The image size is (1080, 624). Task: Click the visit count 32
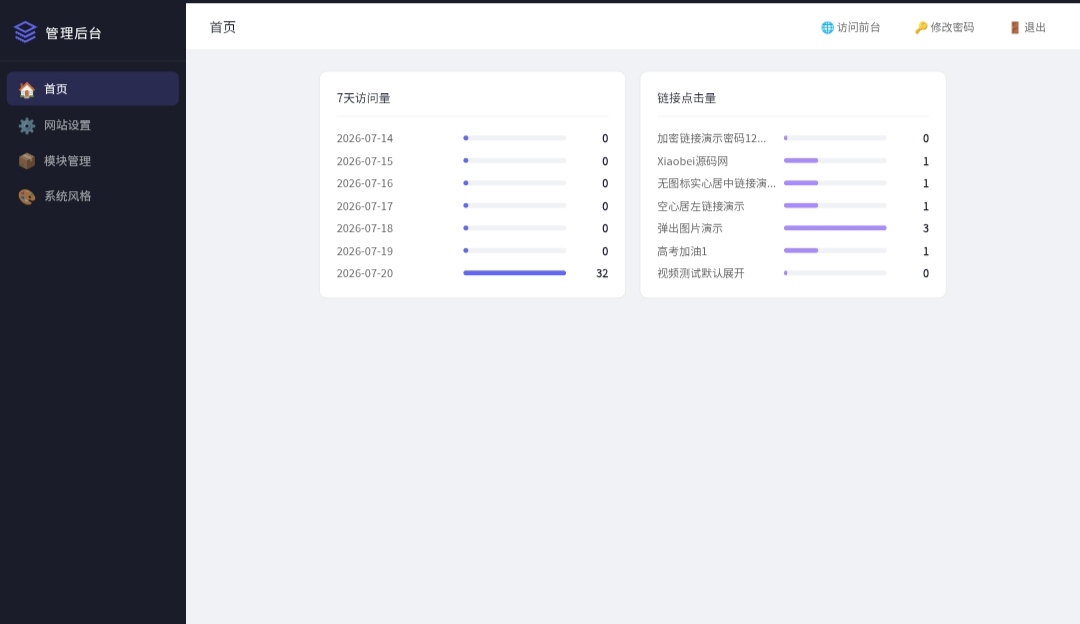coord(602,273)
